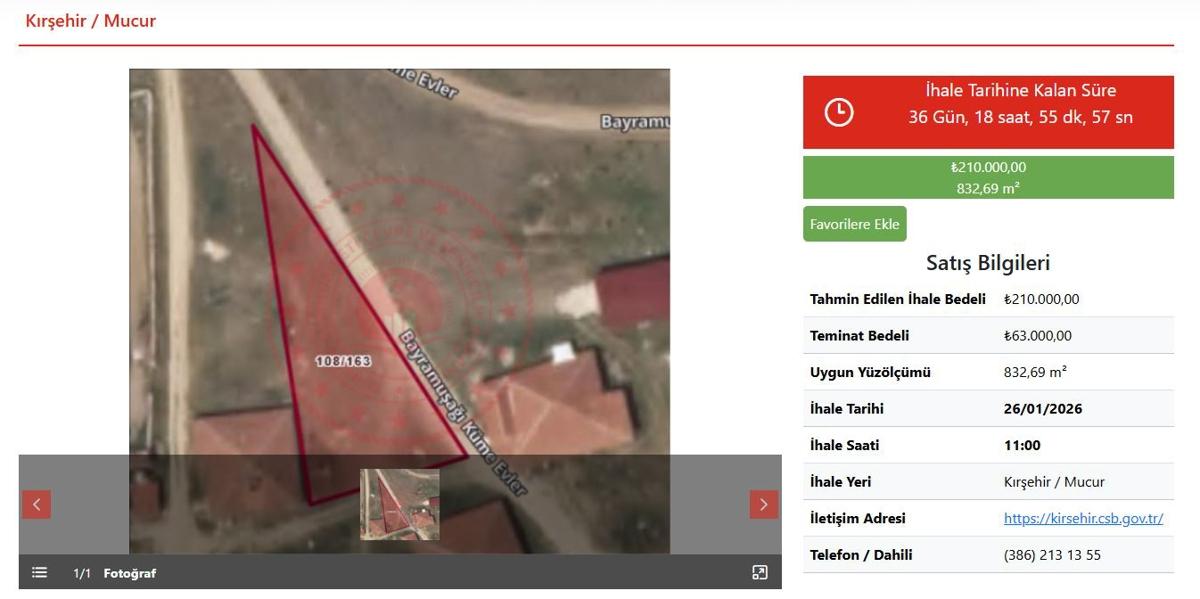The image size is (1200, 599).
Task: Click the İhale Saati 11:00 value
Action: pyautogui.click(x=1022, y=445)
